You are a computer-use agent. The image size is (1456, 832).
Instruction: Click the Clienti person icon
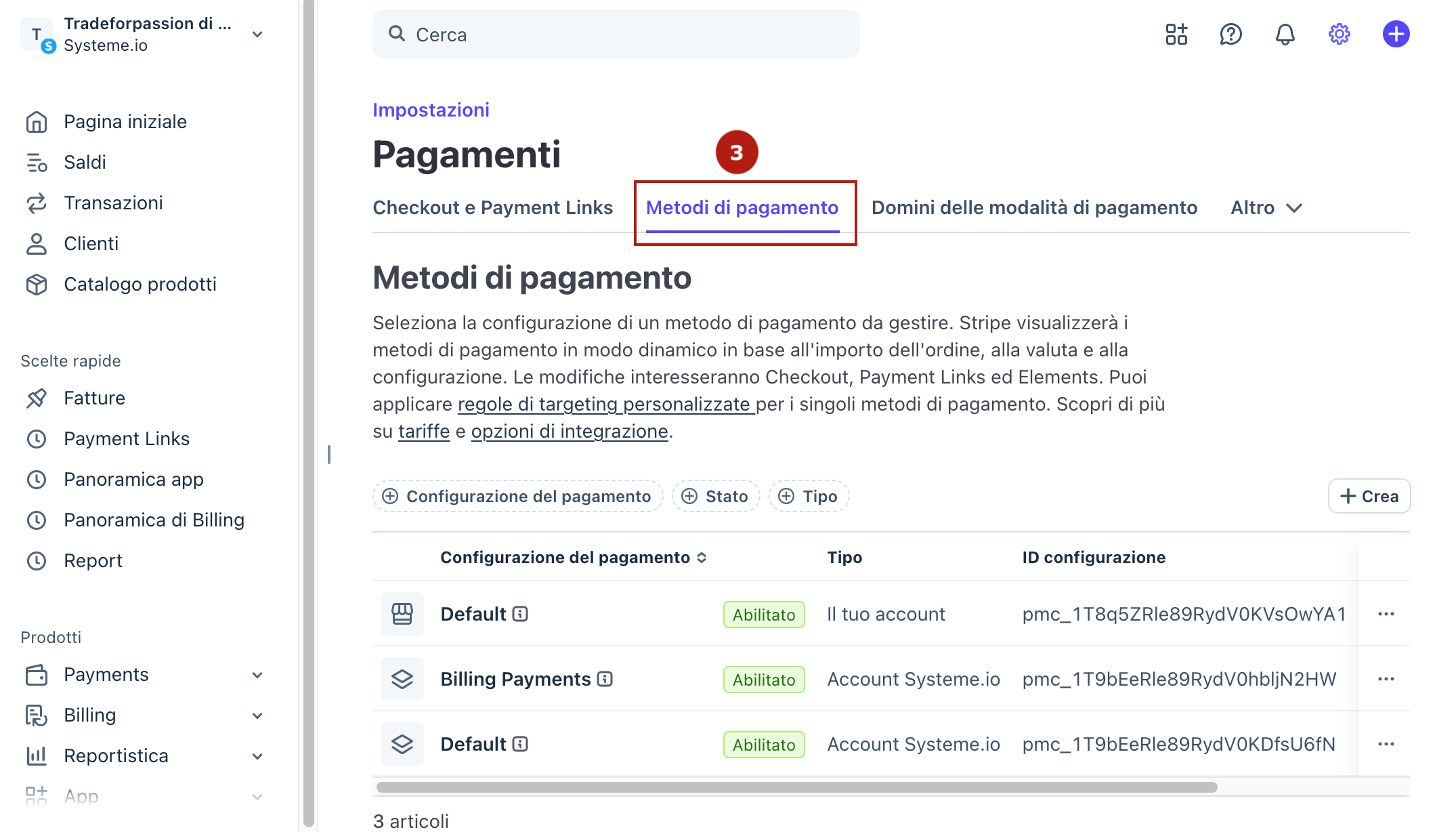pos(37,244)
